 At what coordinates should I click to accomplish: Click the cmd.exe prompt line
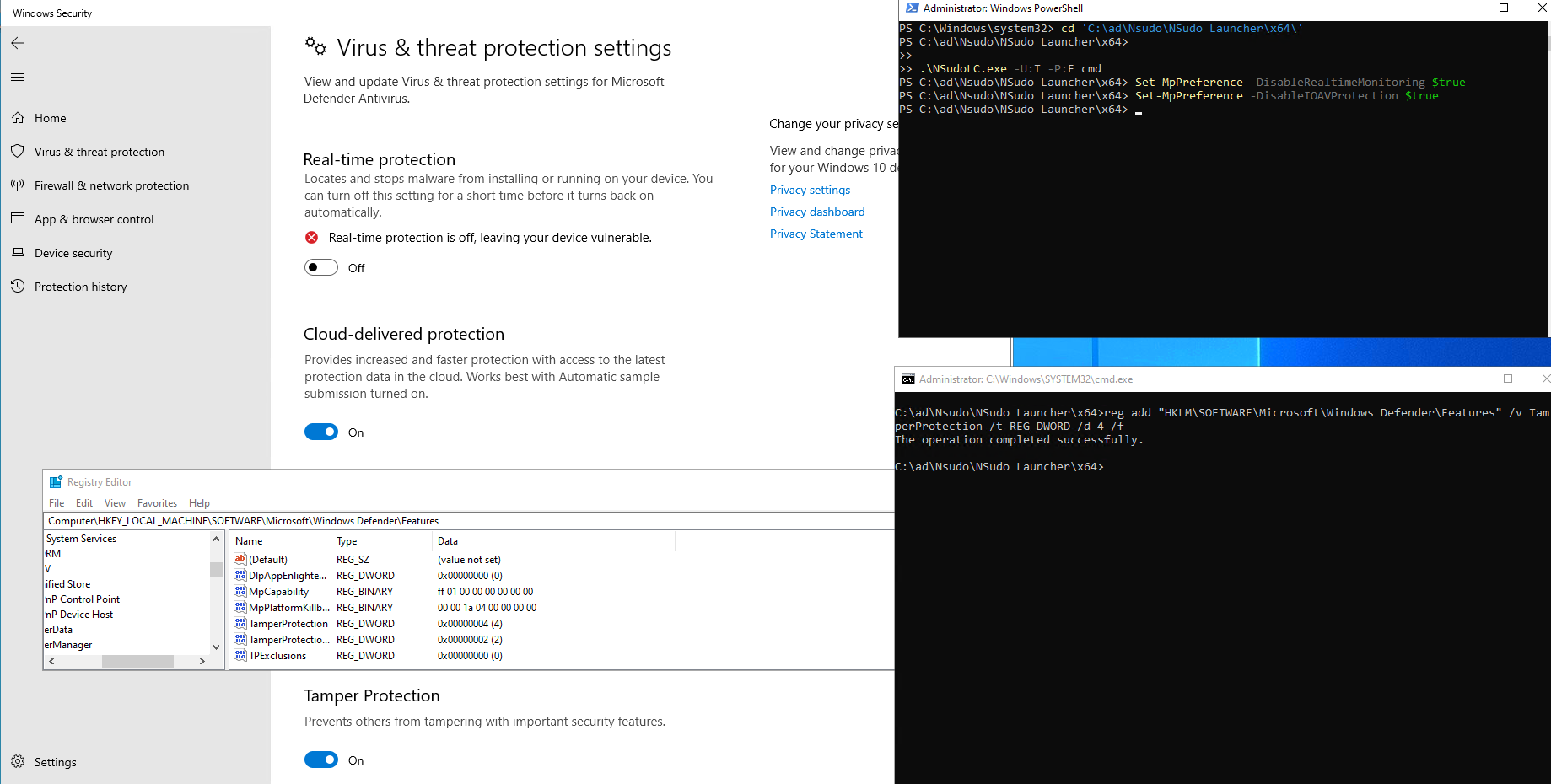tap(999, 466)
